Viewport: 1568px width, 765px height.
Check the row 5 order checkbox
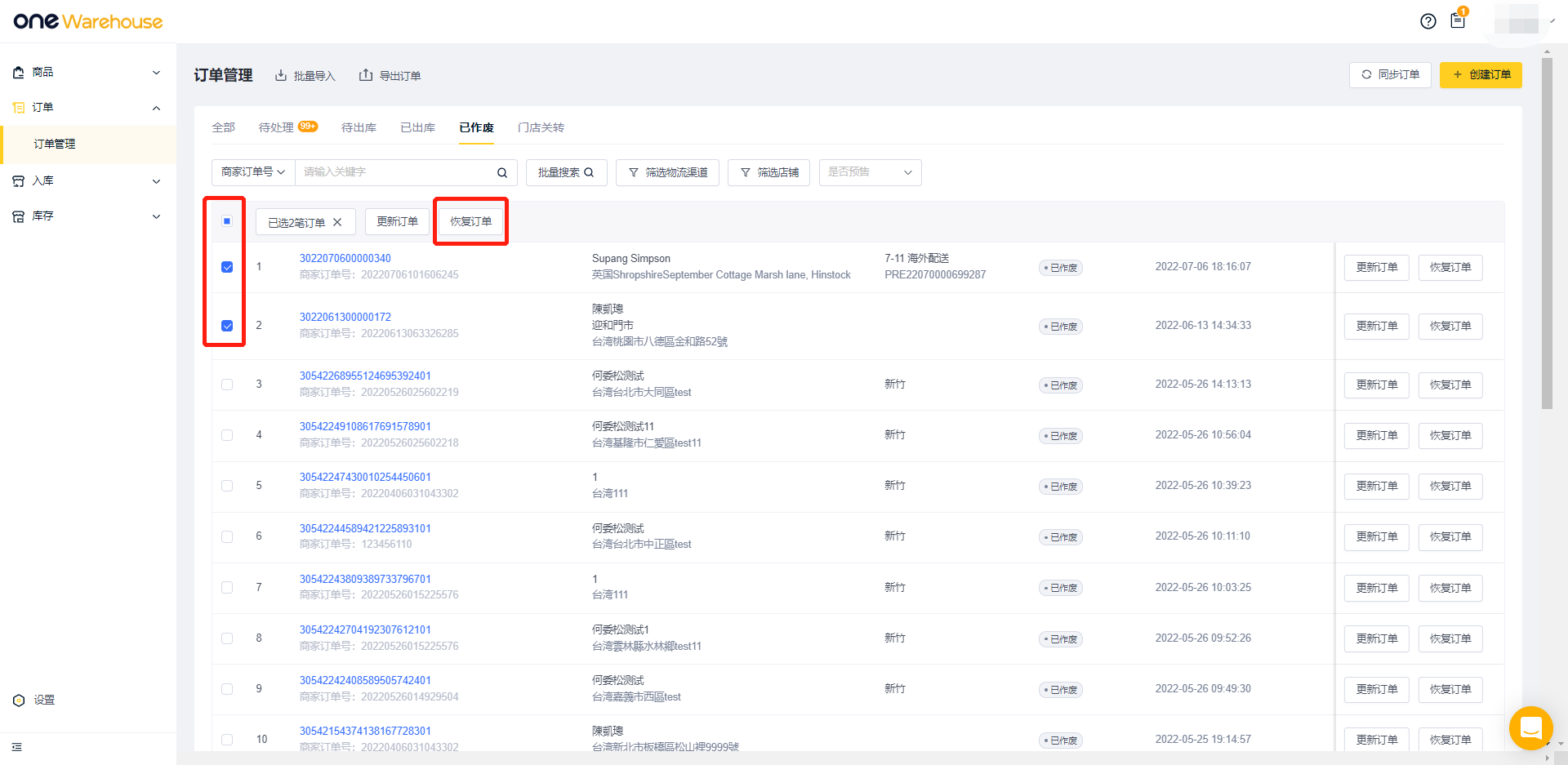click(x=227, y=486)
